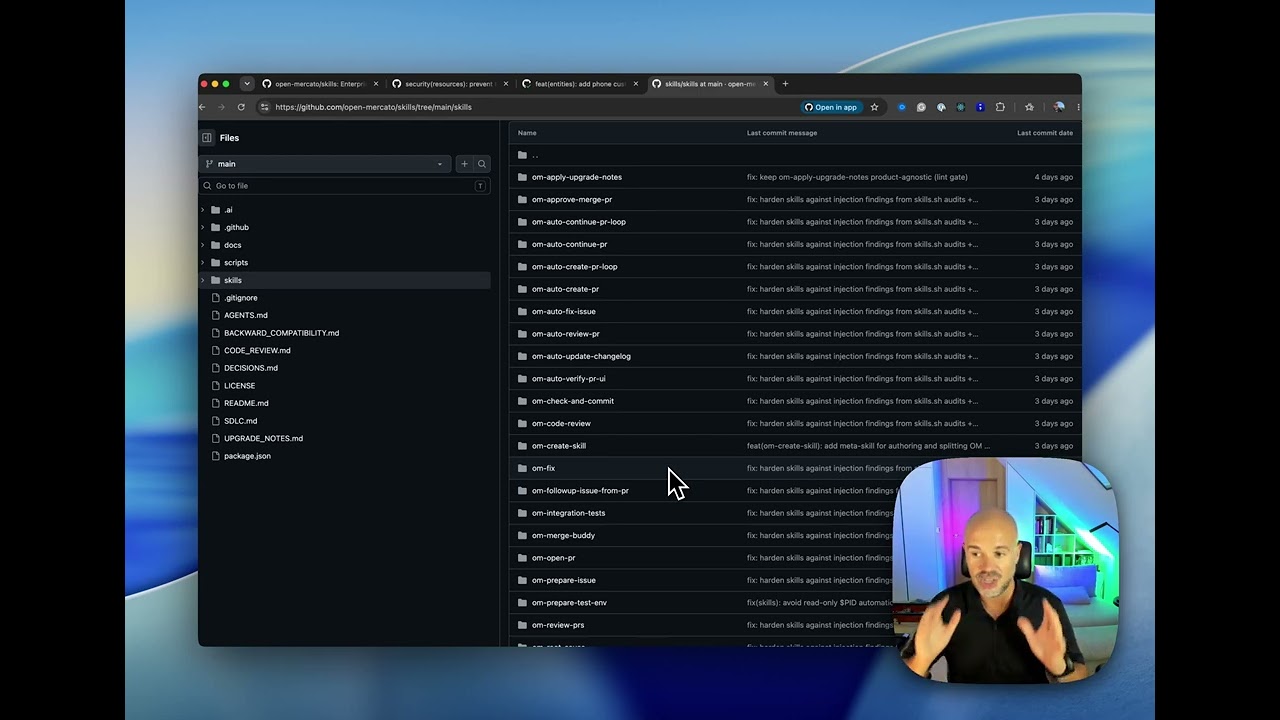Open the main branch selector dropdown
Screen dimensions: 1280x720
325,164
